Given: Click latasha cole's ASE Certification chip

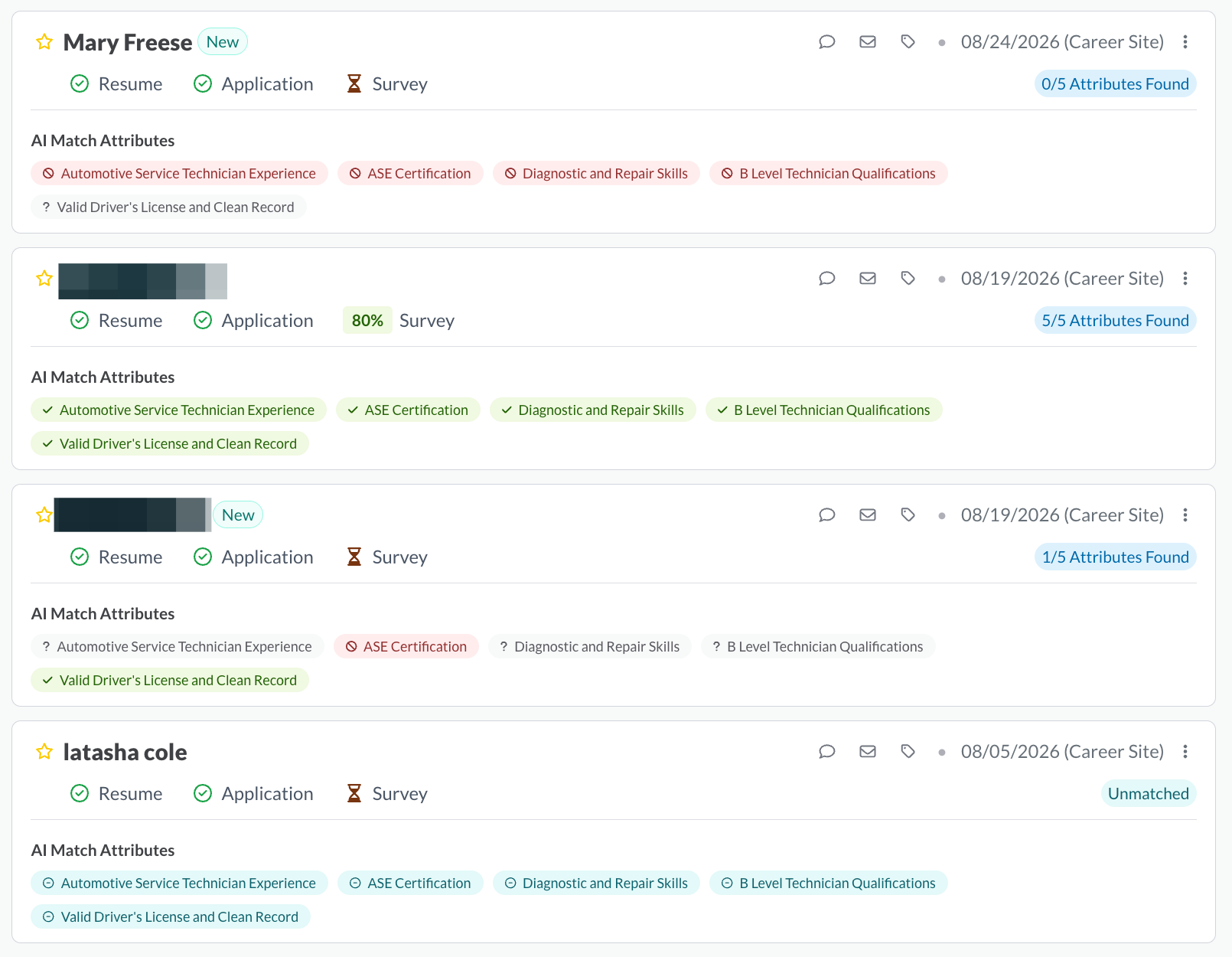Looking at the screenshot, I should coord(410,884).
